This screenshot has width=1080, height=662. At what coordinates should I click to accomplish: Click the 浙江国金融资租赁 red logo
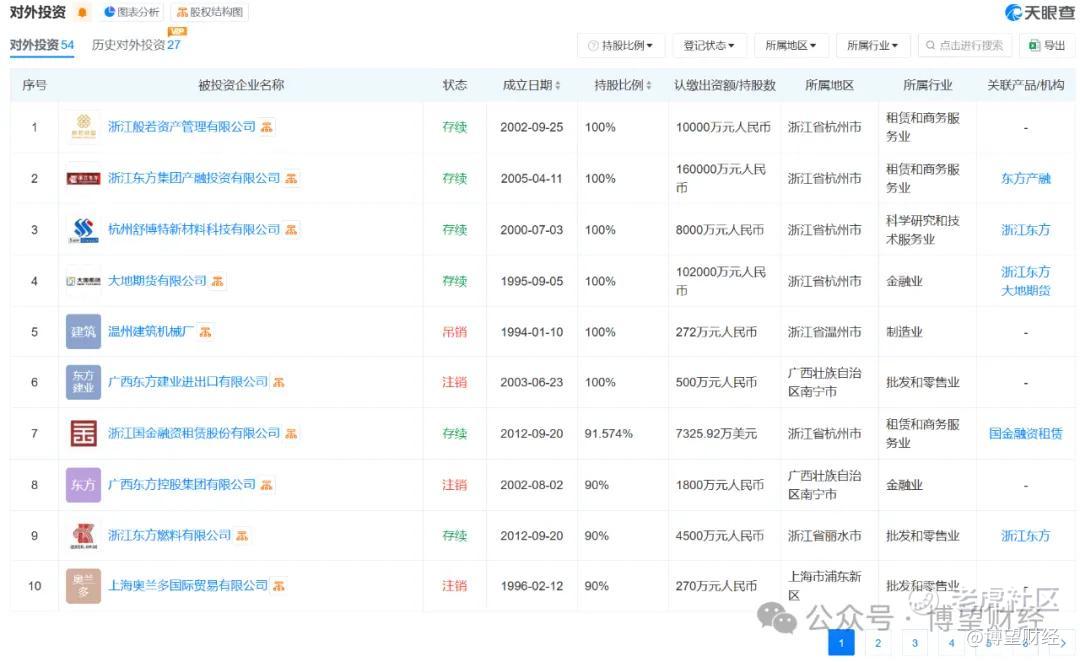(83, 433)
